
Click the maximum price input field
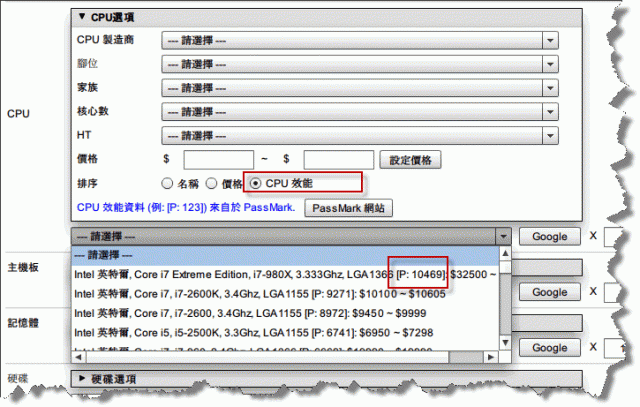(338, 160)
